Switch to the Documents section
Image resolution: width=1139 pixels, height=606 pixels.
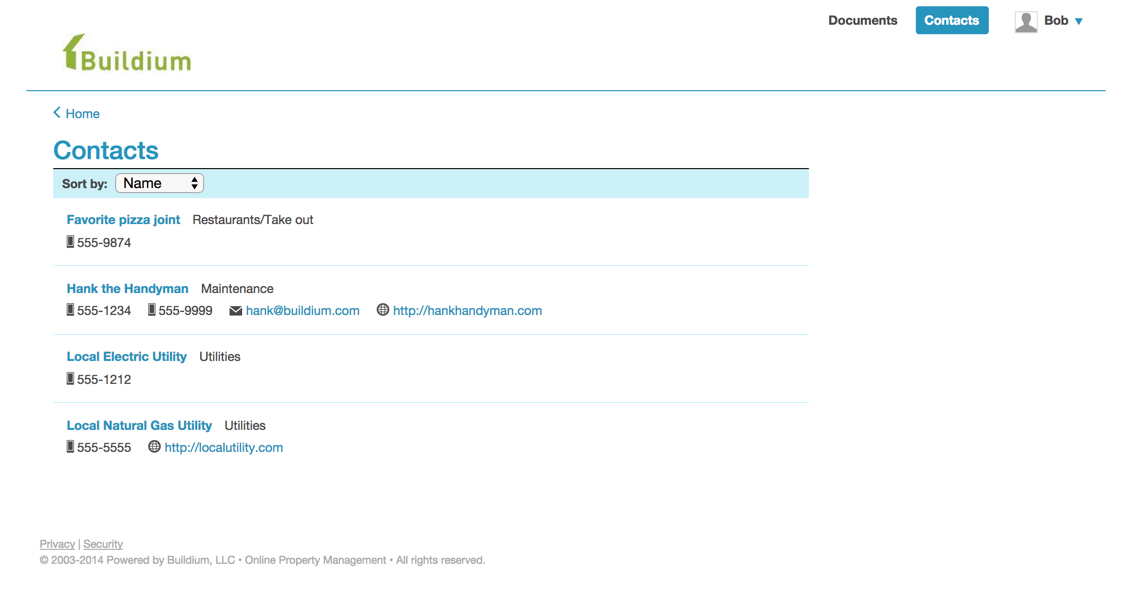click(x=861, y=20)
